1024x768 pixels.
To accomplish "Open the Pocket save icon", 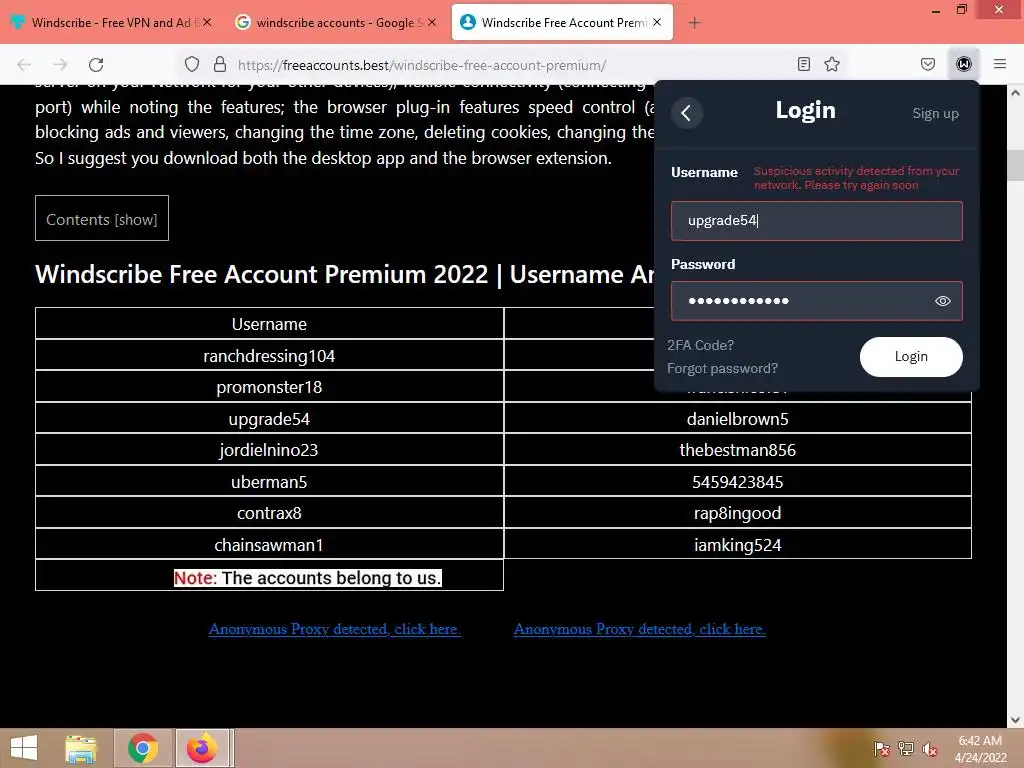I will [927, 64].
